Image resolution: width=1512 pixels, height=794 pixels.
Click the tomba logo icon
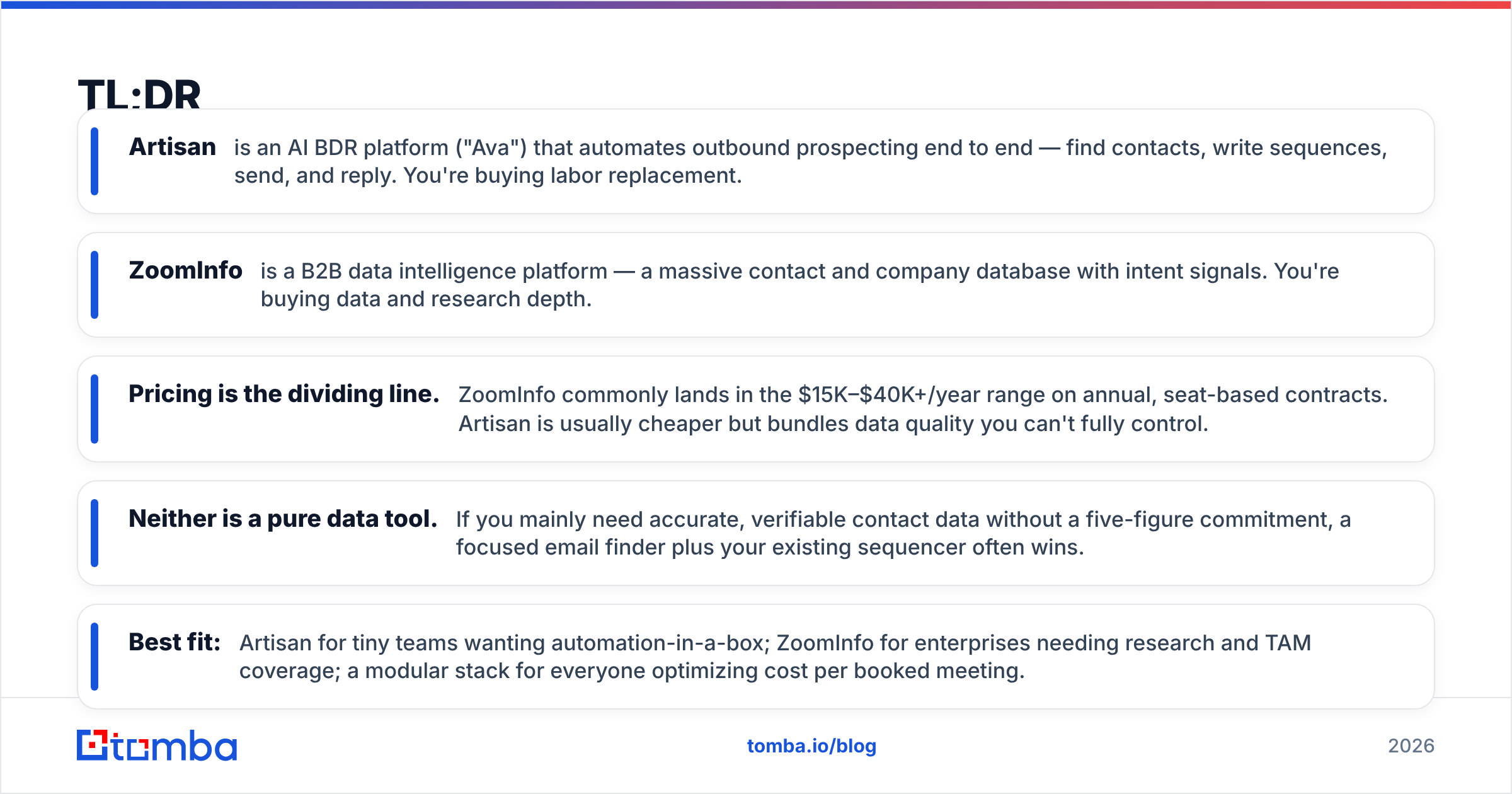click(x=93, y=745)
